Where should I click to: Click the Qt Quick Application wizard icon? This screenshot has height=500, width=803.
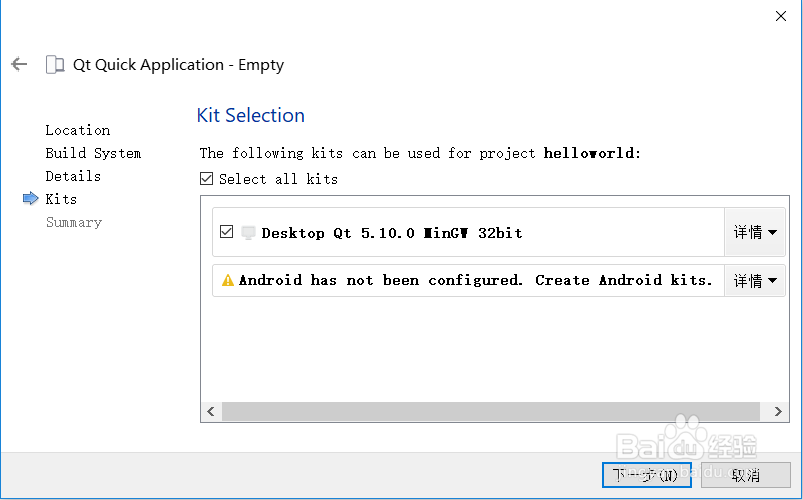click(55, 65)
